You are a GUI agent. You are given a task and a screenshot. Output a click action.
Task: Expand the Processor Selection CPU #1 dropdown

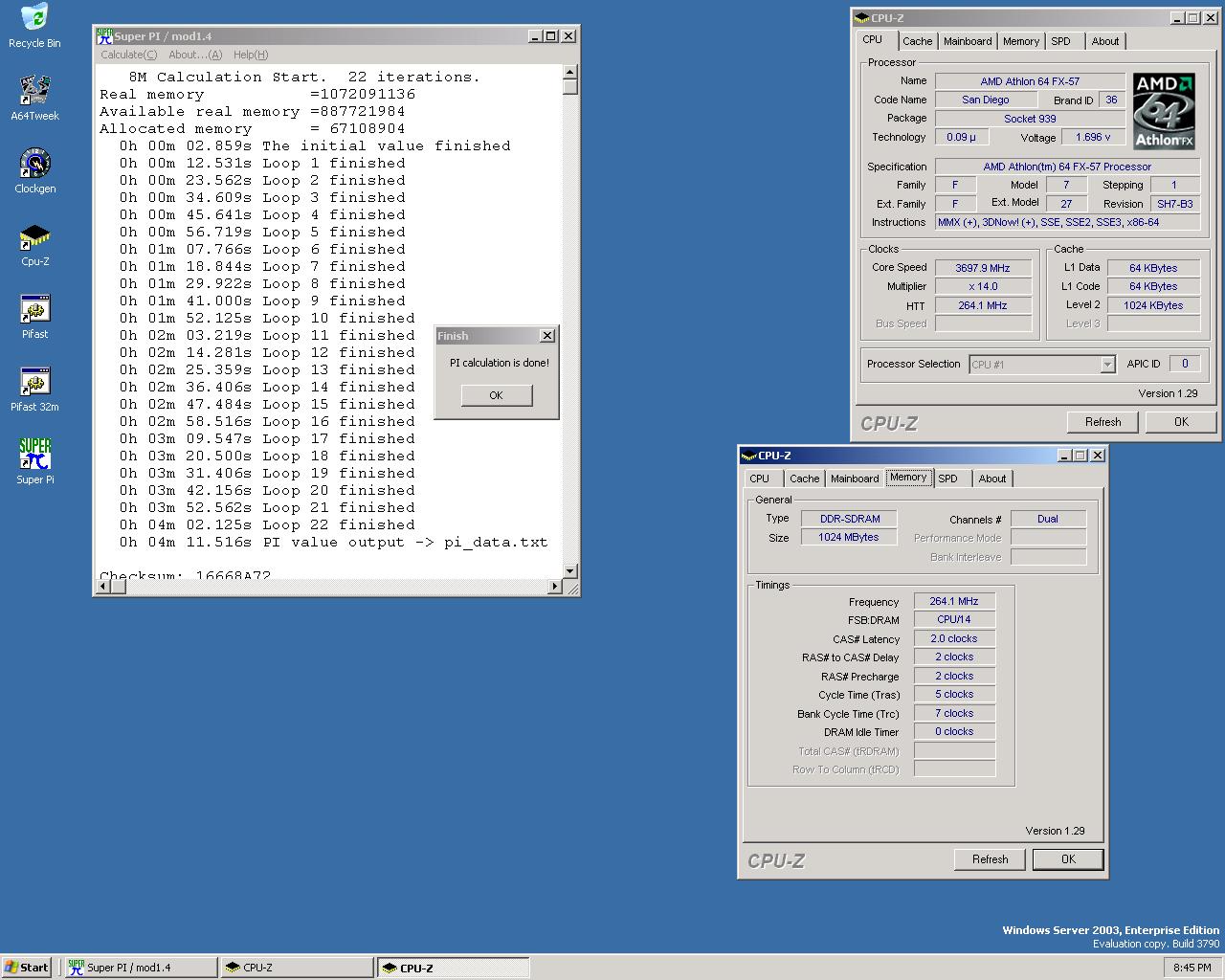(x=1107, y=365)
